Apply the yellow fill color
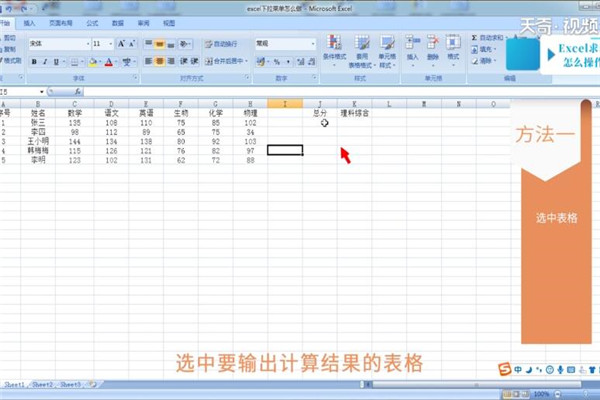 tap(92, 62)
